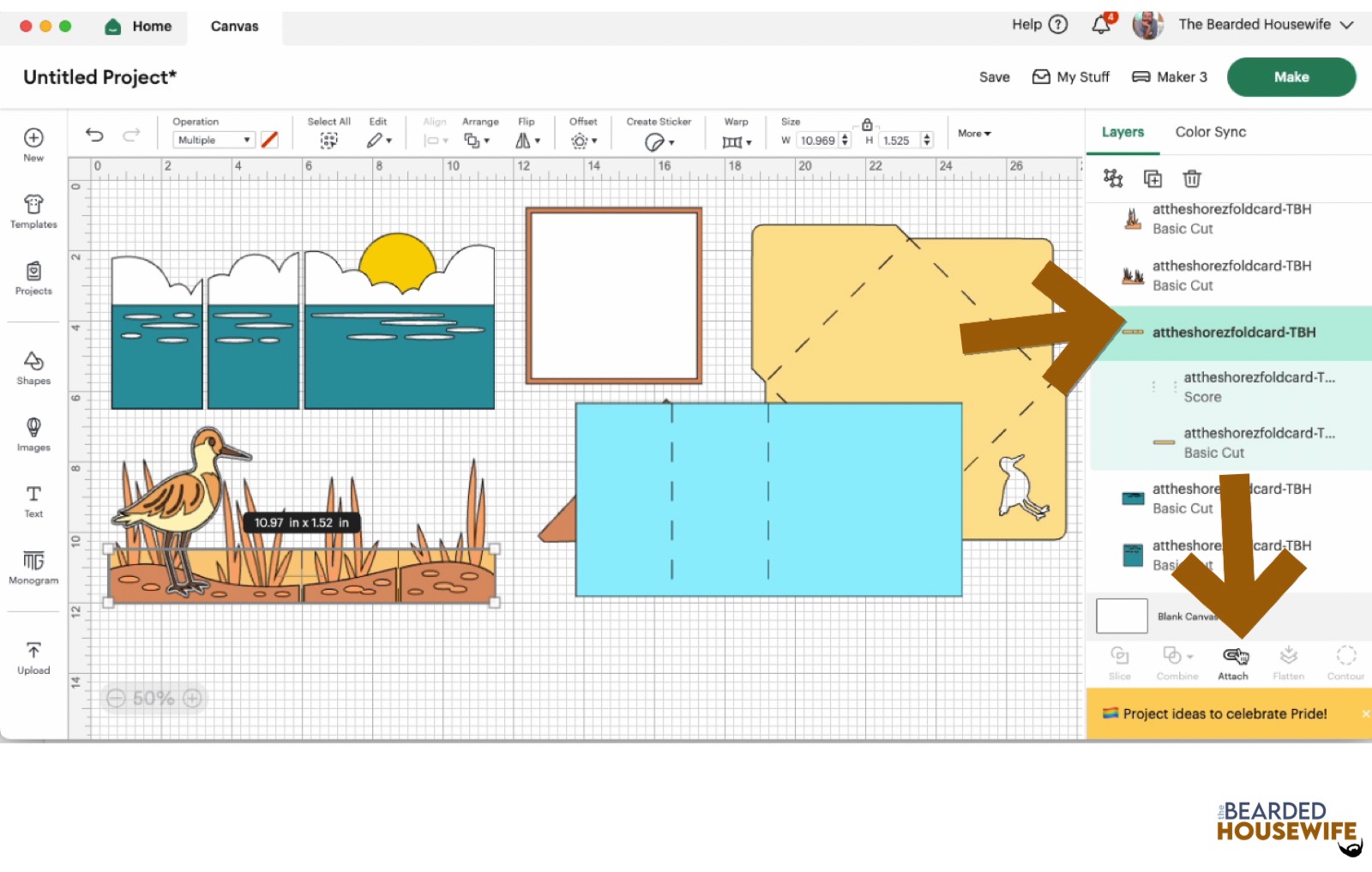Click the Slice tool
The height and width of the screenshot is (872, 1372).
coord(1120,663)
